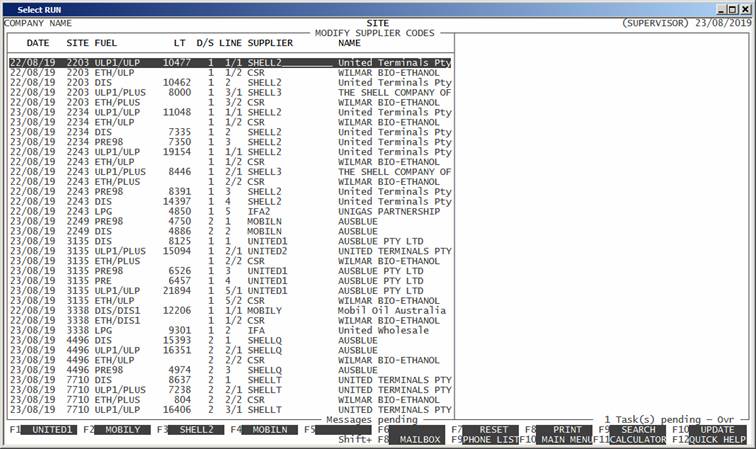Select site 4496 PRE98 row with LT 4974

coord(230,370)
